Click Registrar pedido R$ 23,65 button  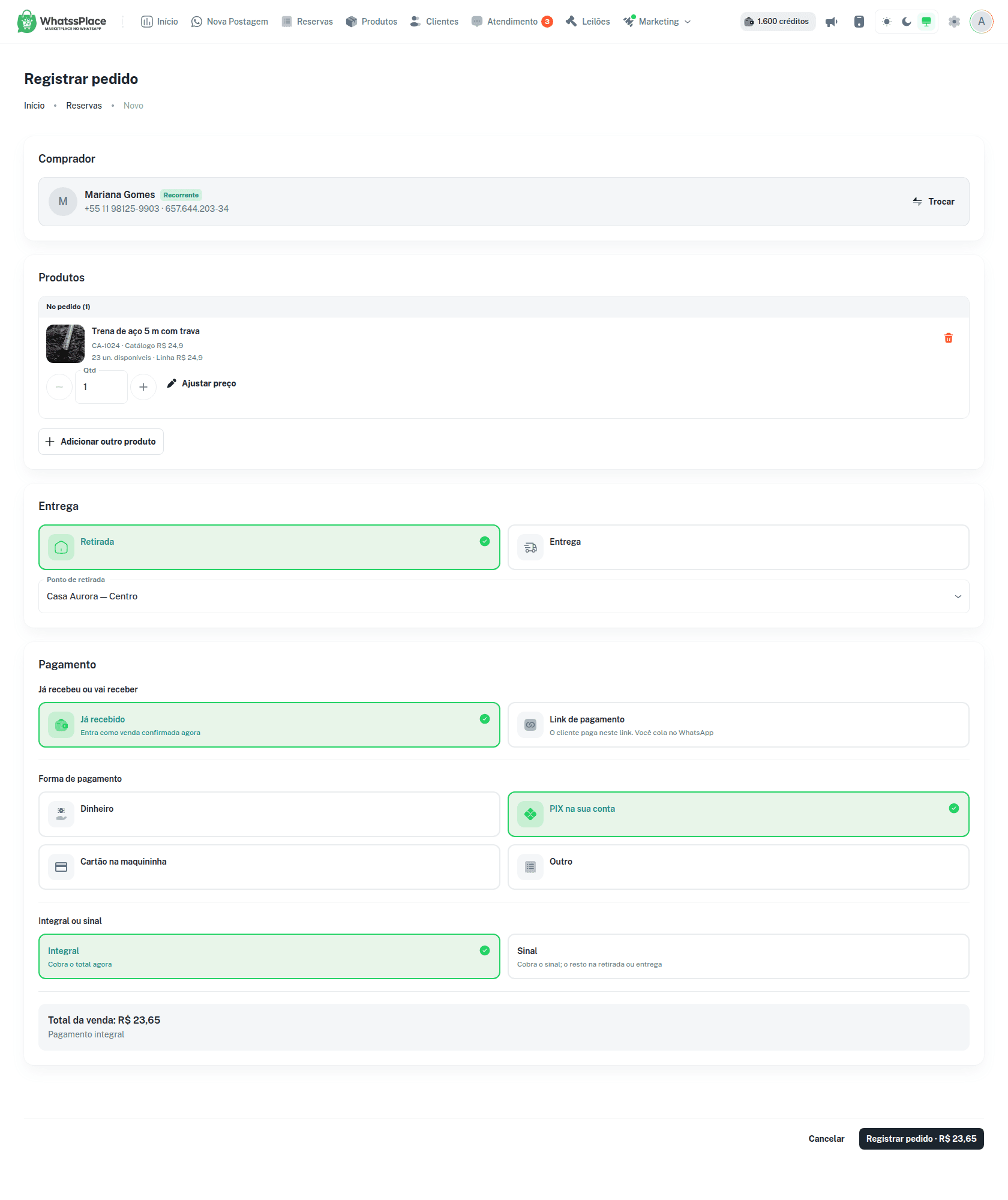coord(921,1139)
